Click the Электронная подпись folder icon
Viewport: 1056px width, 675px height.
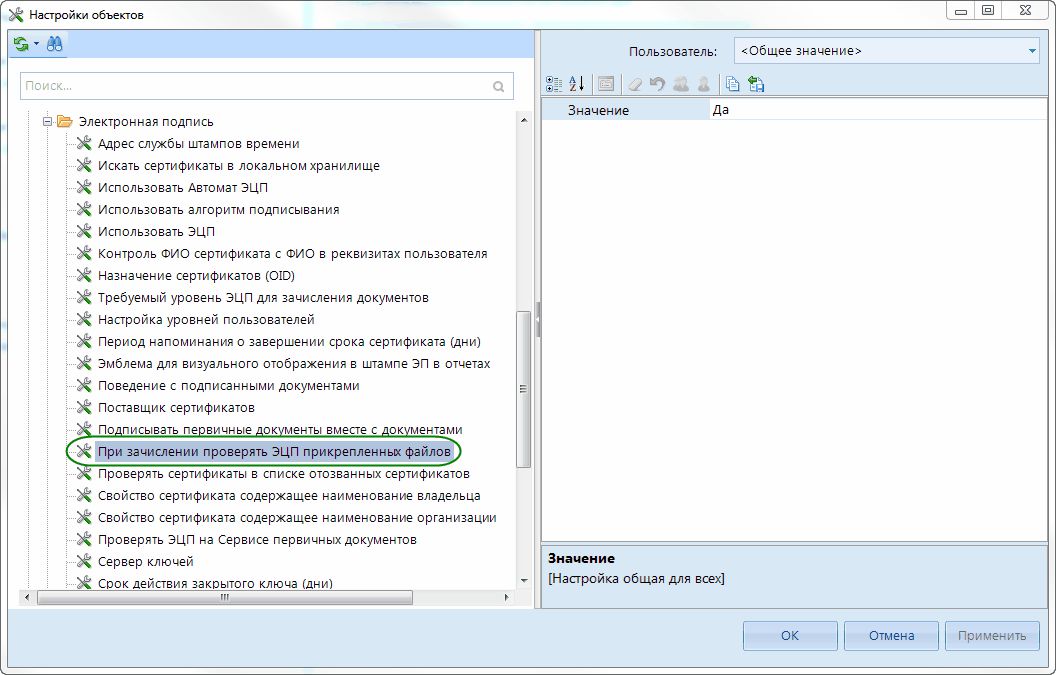65,122
